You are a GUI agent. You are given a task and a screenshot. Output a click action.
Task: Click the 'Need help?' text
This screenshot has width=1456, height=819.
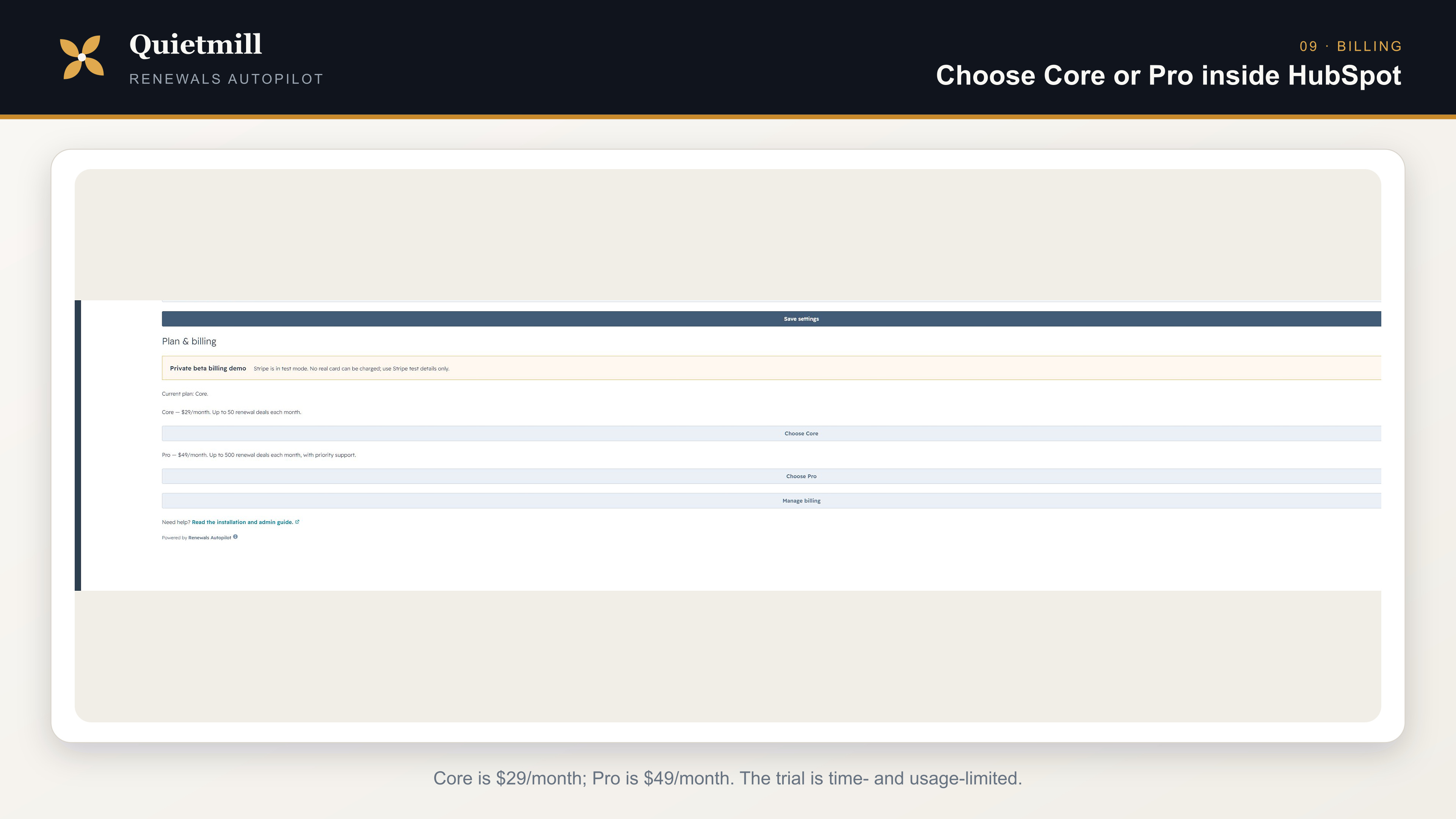[x=176, y=522]
